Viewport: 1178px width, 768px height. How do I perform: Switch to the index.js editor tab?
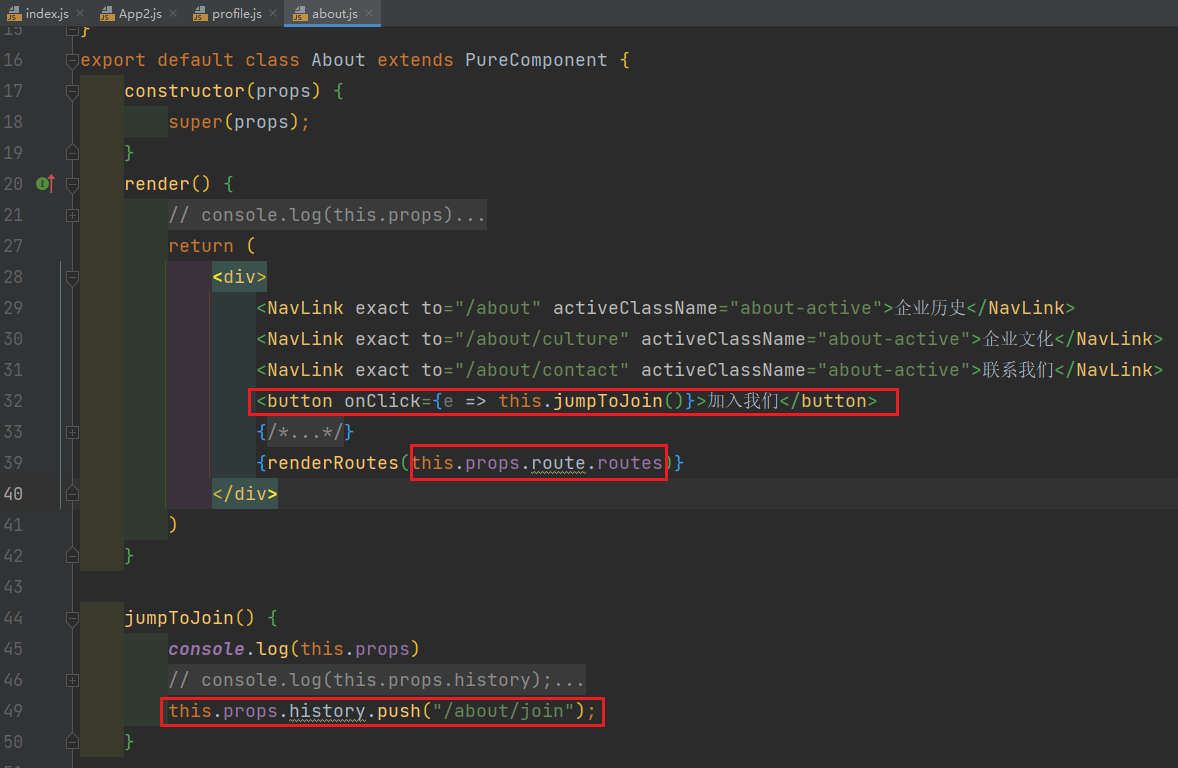38,14
